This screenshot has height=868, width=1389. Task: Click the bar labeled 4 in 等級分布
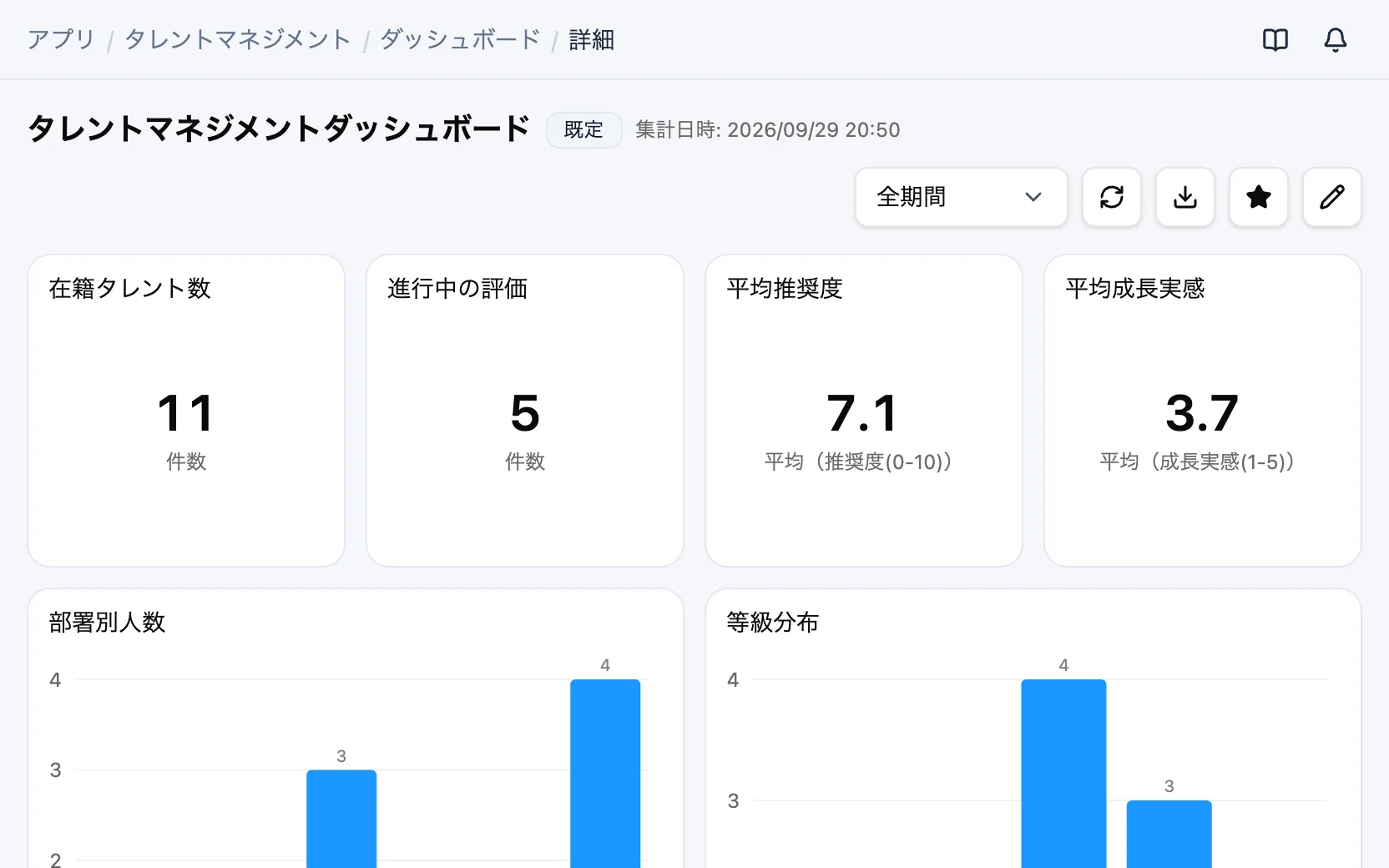click(x=1063, y=774)
